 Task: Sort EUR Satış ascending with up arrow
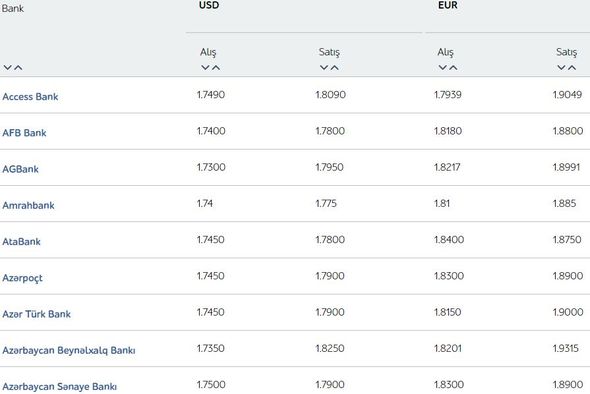(x=572, y=68)
